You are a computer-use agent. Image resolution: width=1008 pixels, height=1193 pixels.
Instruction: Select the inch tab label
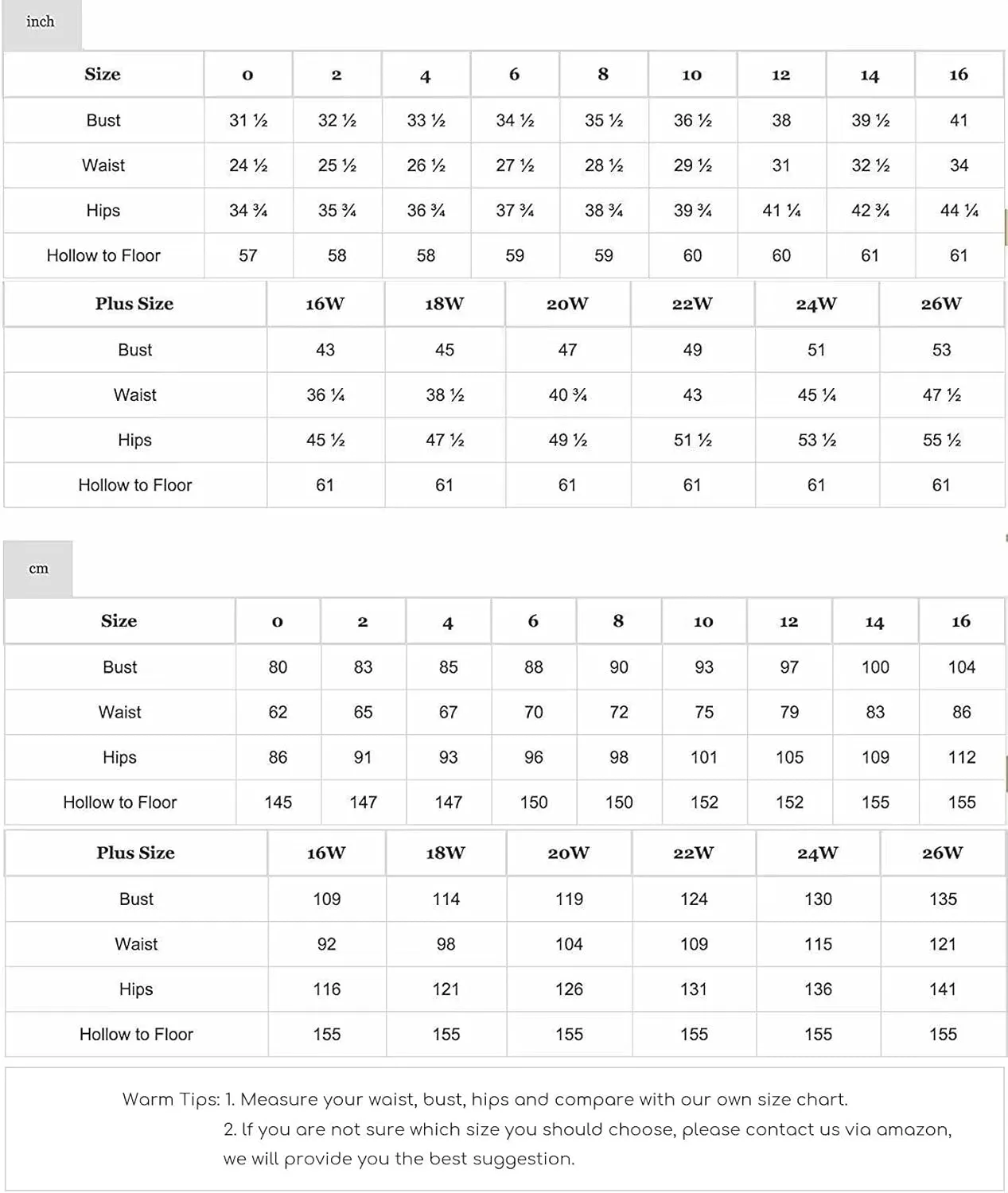[41, 22]
